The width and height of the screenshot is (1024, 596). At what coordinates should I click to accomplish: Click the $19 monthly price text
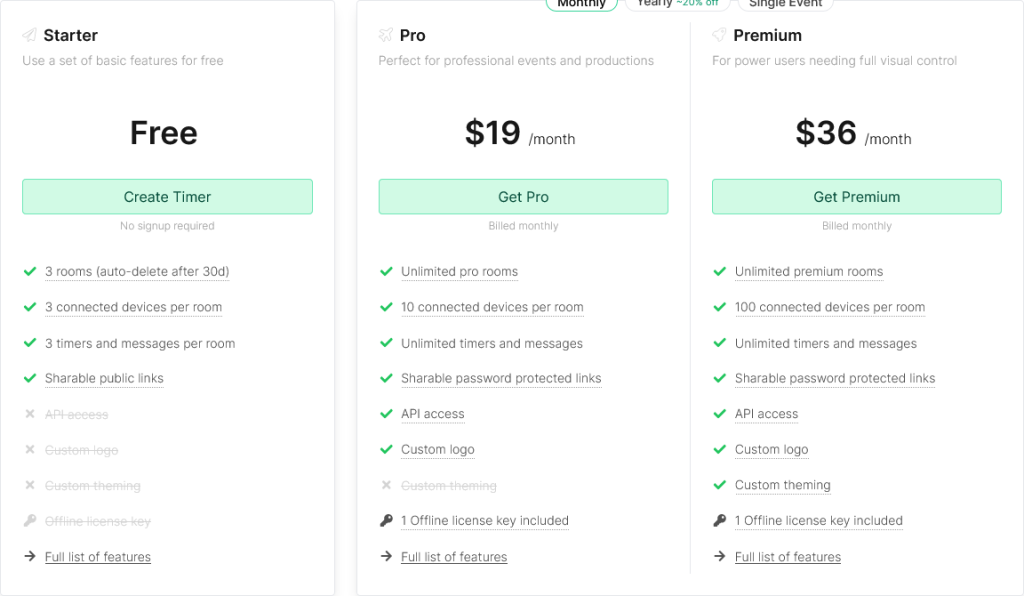[494, 133]
